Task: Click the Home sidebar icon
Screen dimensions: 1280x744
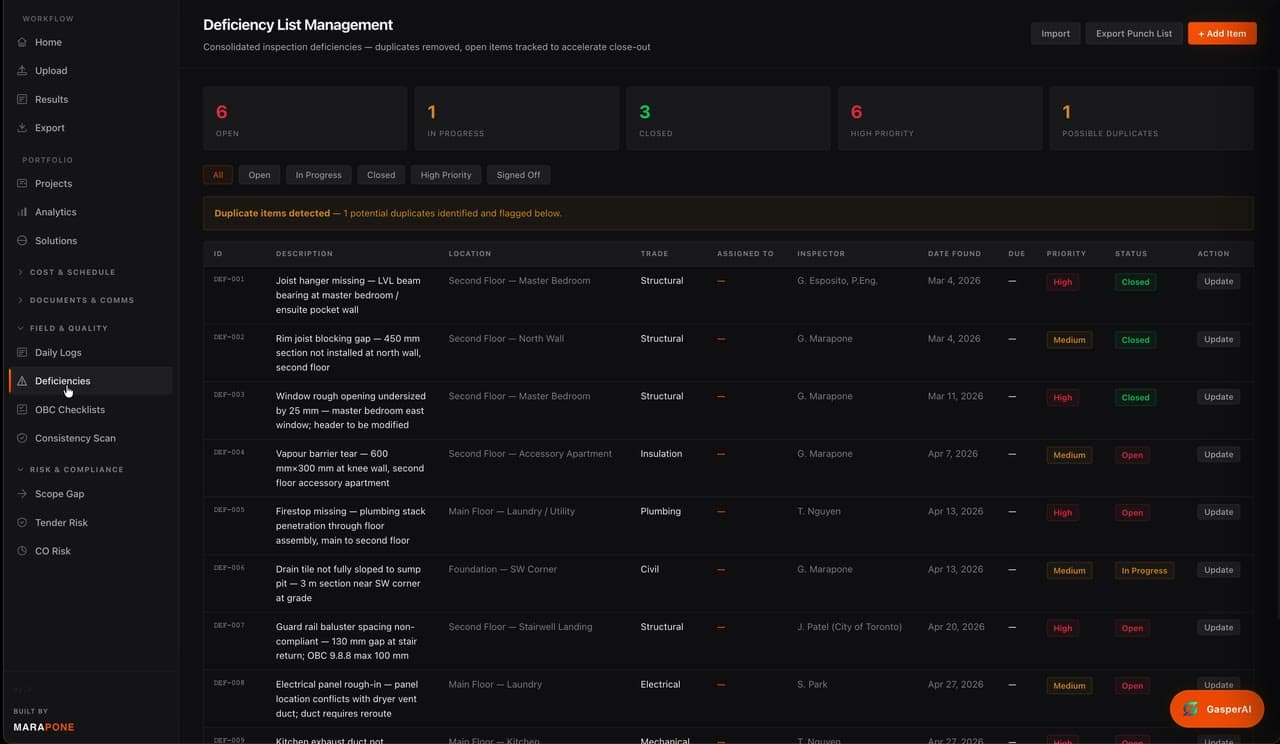Action: tap(22, 42)
